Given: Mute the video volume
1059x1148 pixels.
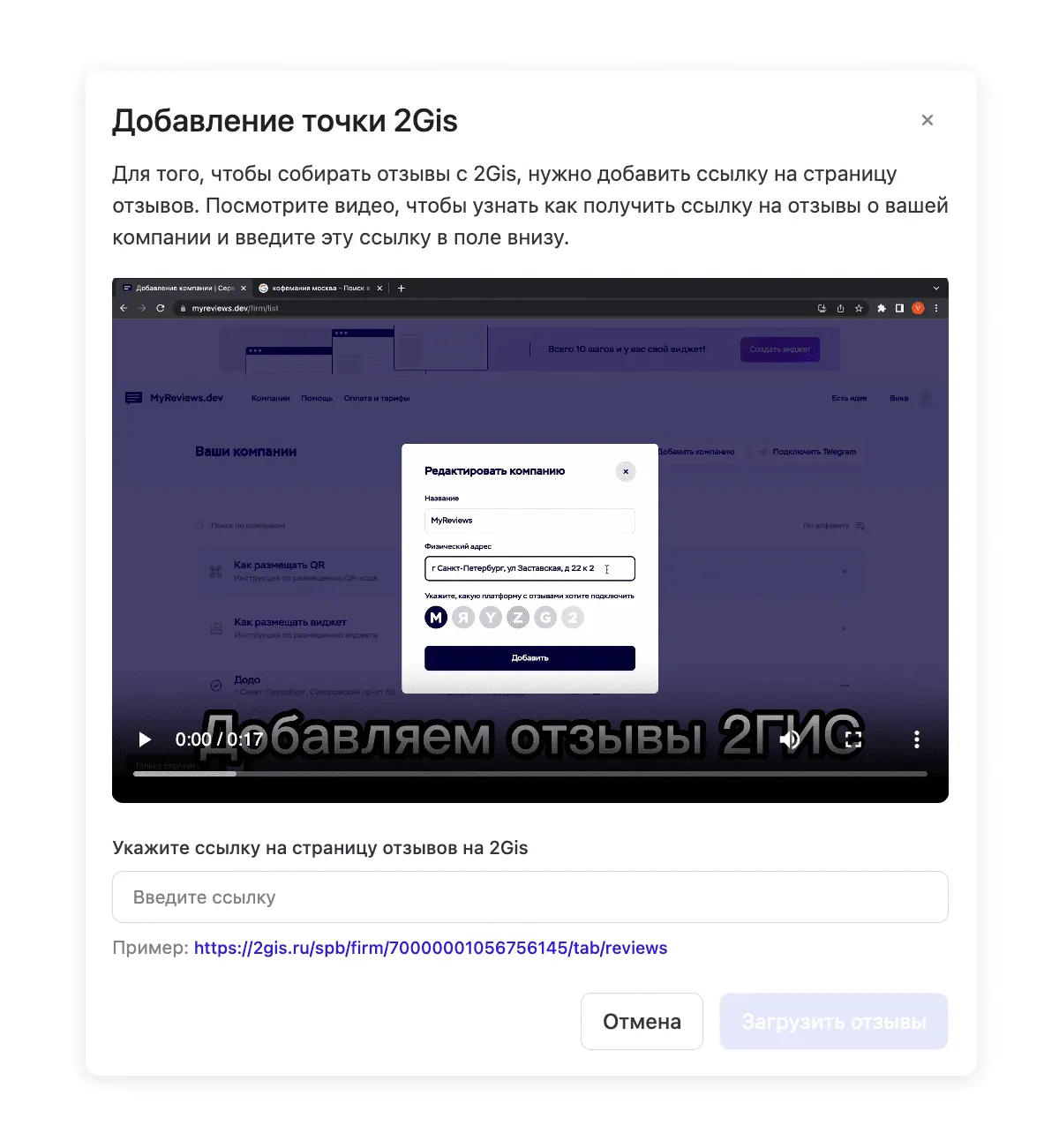Looking at the screenshot, I should coord(790,739).
